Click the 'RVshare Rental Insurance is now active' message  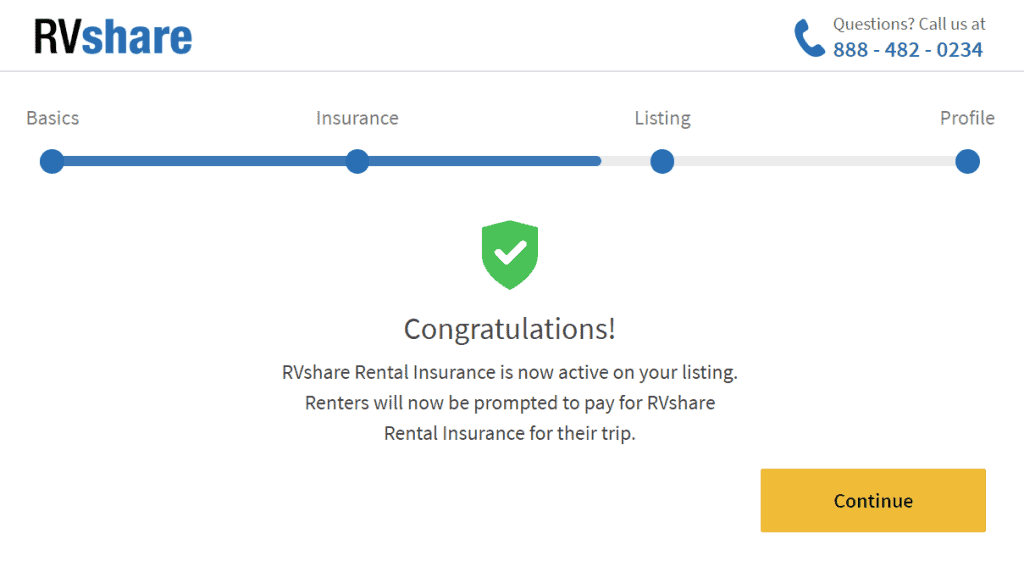coord(510,372)
